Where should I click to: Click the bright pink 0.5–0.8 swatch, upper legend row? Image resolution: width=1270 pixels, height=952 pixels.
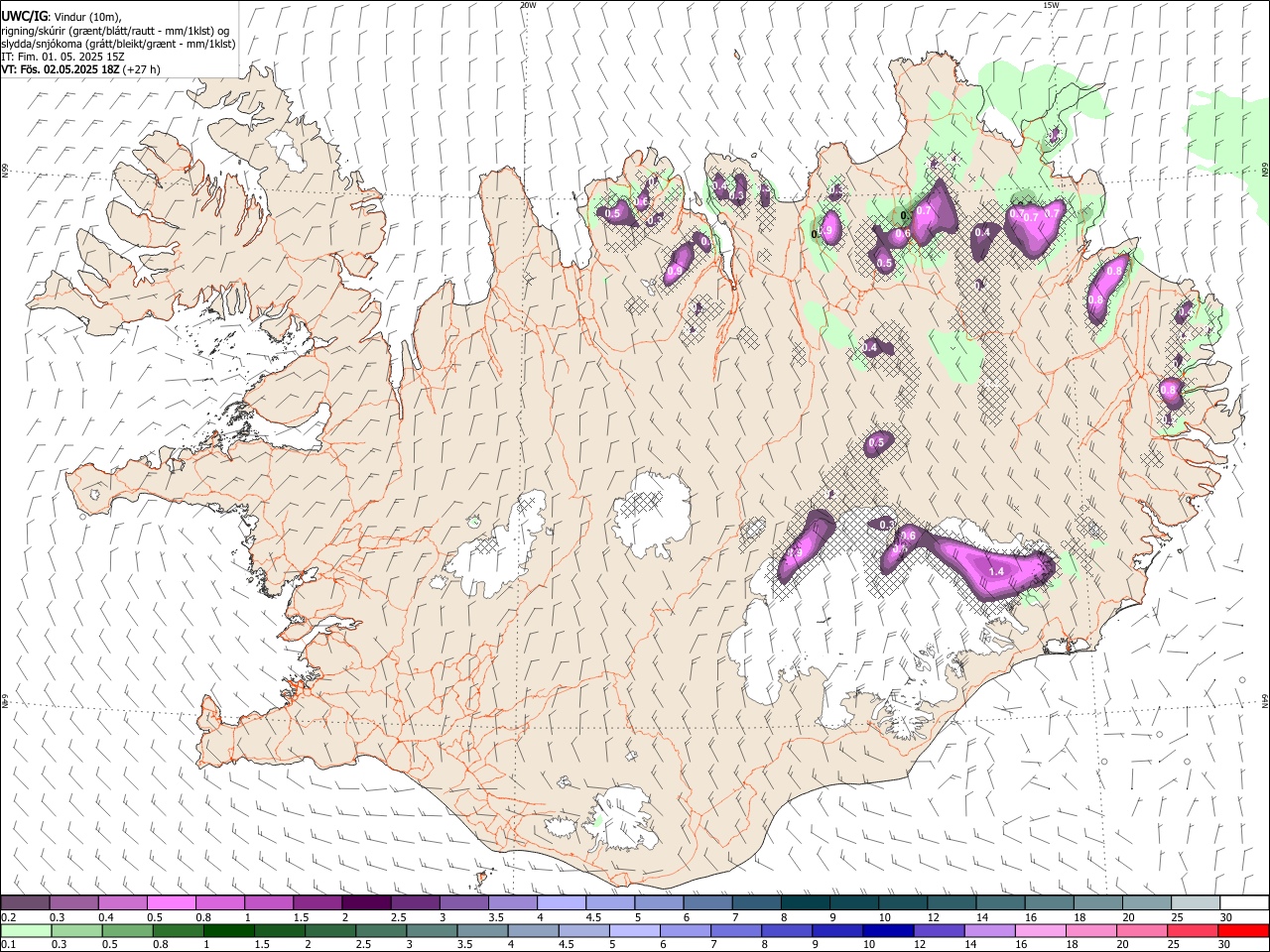tap(171, 903)
